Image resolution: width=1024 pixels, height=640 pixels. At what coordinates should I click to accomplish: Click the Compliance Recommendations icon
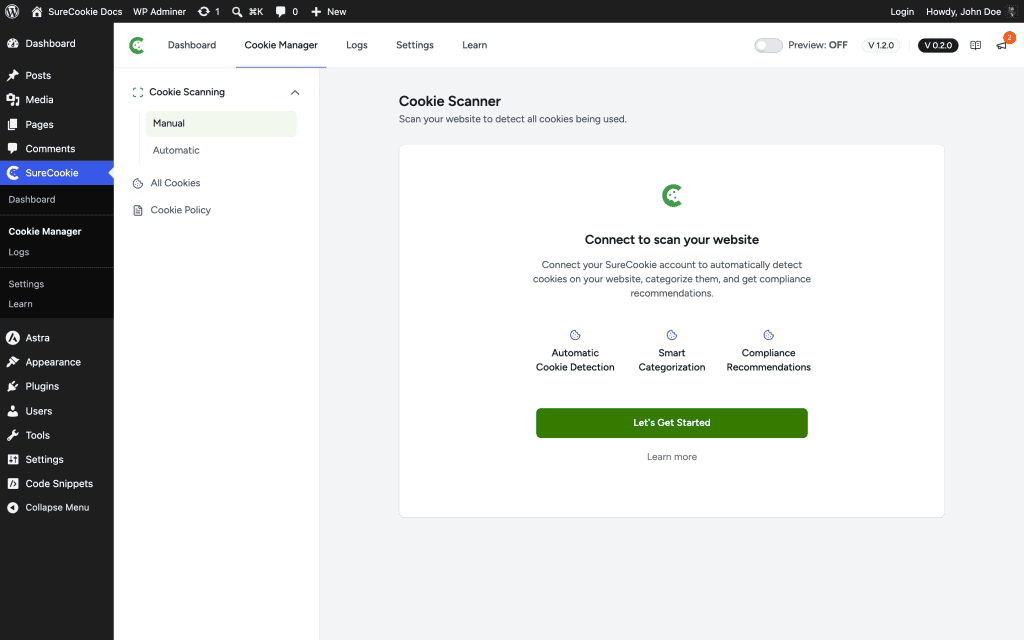pyautogui.click(x=769, y=335)
